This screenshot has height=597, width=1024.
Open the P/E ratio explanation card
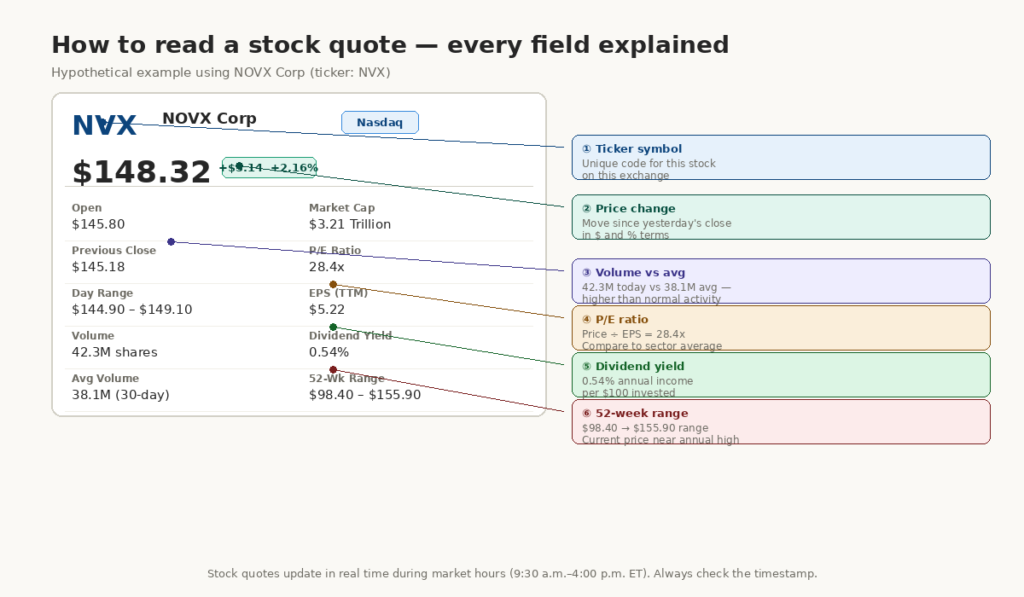(781, 328)
